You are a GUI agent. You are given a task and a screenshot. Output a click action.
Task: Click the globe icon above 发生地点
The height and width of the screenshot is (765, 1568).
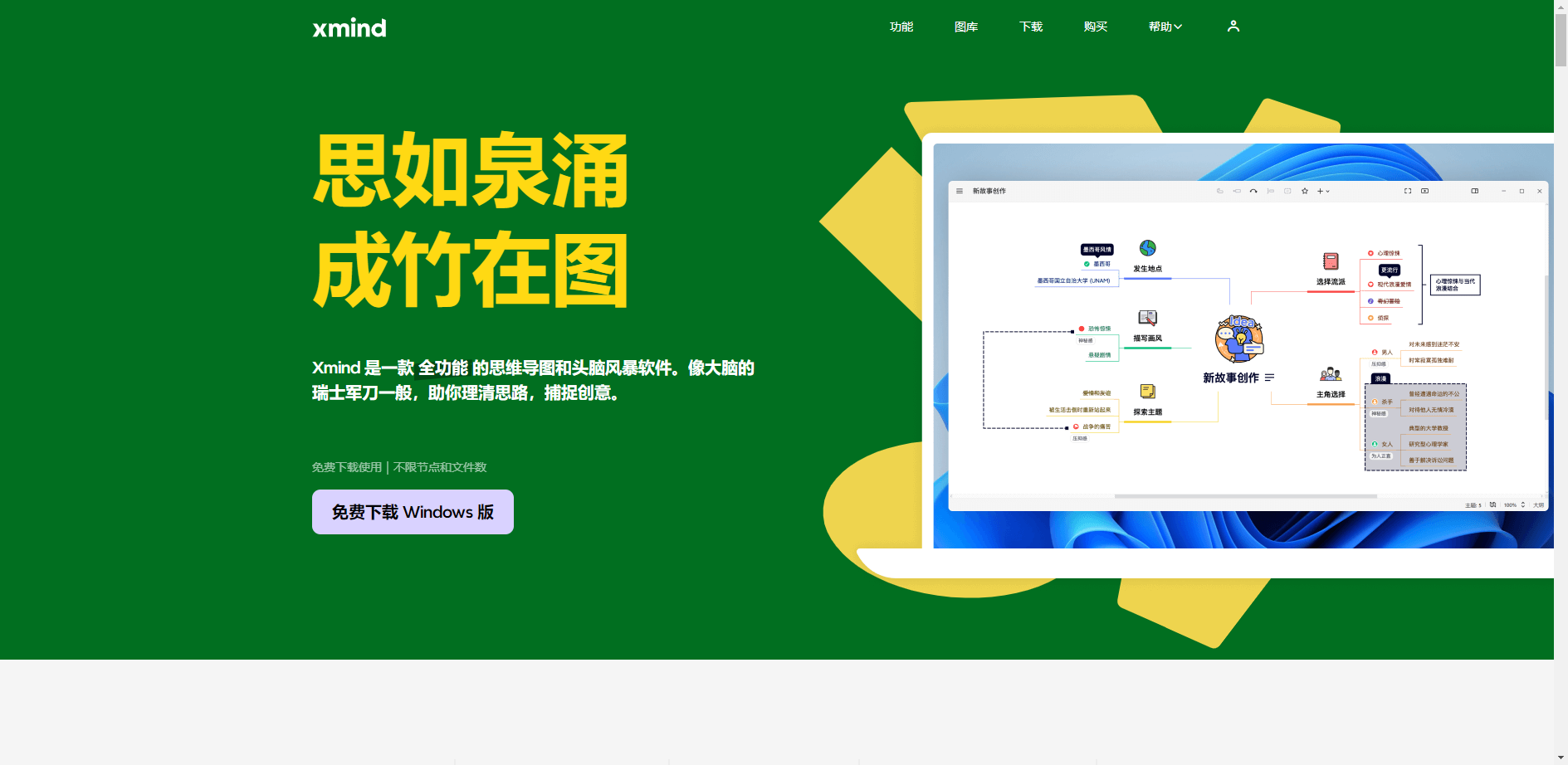point(1148,248)
